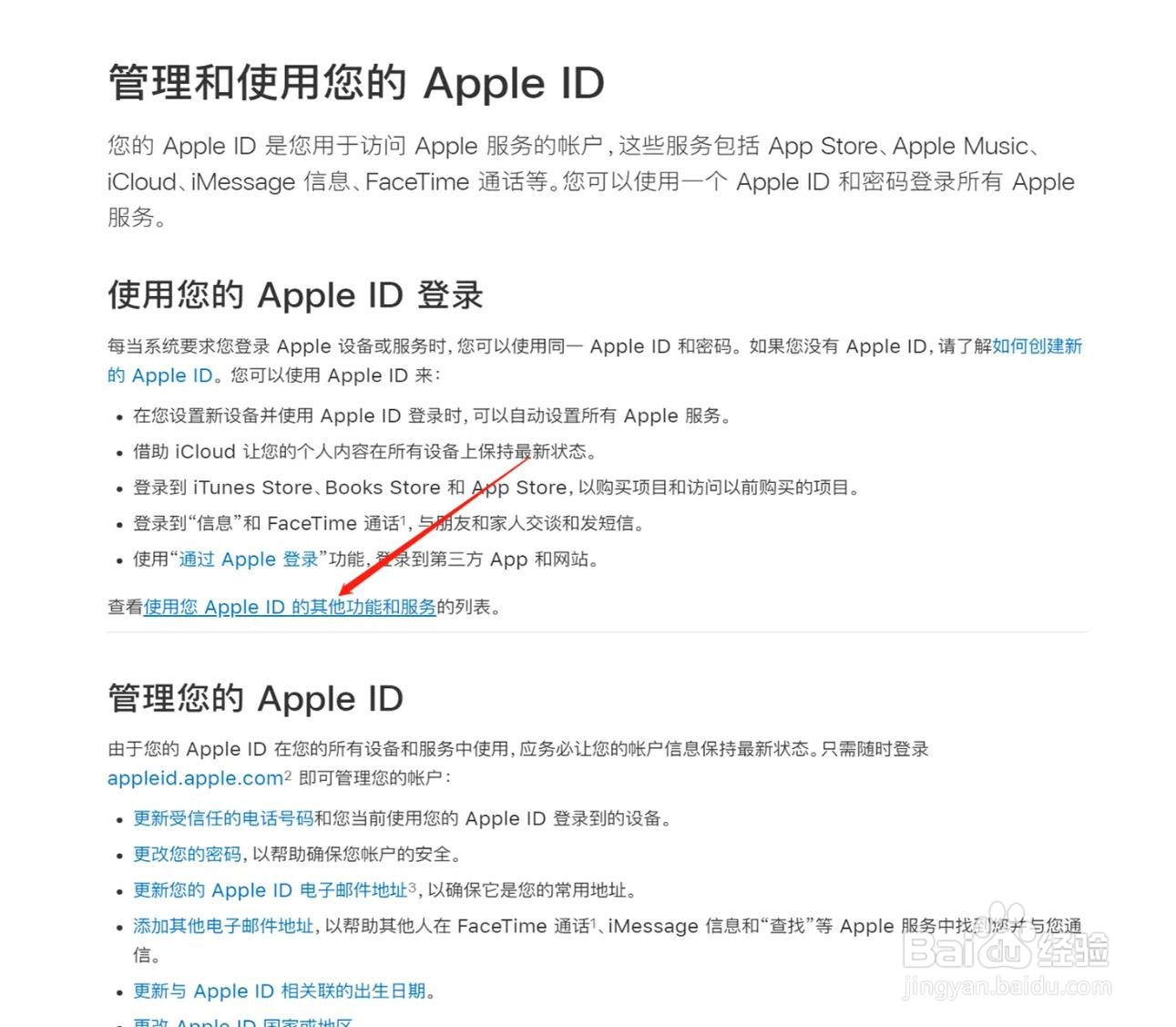The width and height of the screenshot is (1176, 1027).
Task: Click footnote 3 after 电子邮件地址
Action: [x=413, y=887]
